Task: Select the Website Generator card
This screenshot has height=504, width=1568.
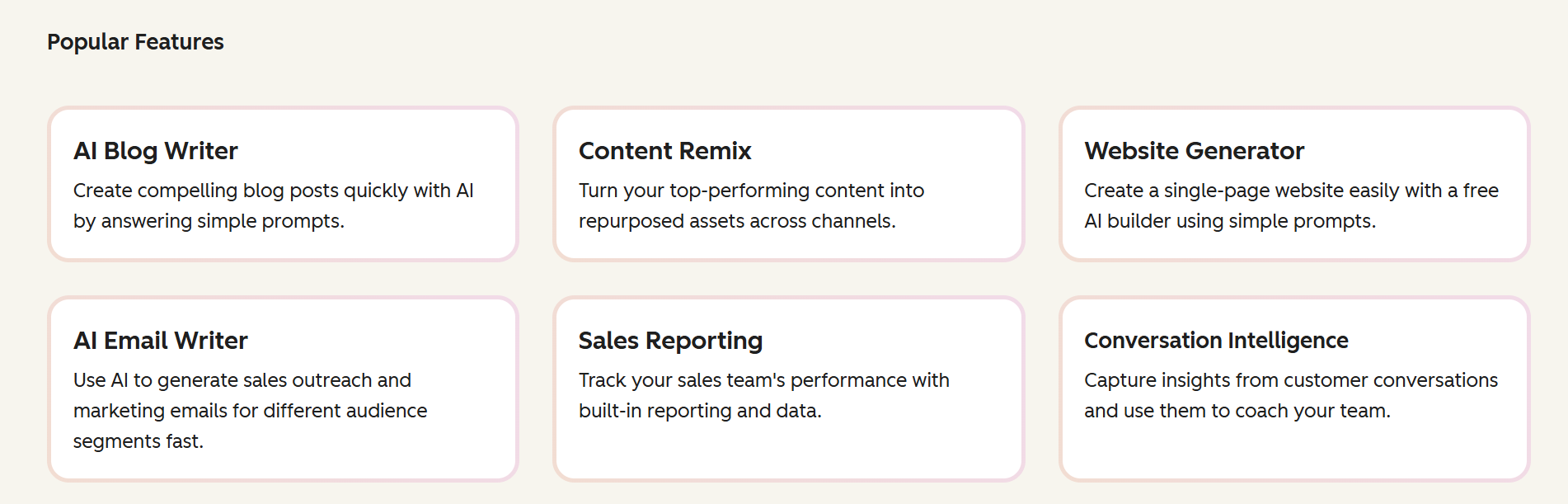Action: pos(1294,184)
